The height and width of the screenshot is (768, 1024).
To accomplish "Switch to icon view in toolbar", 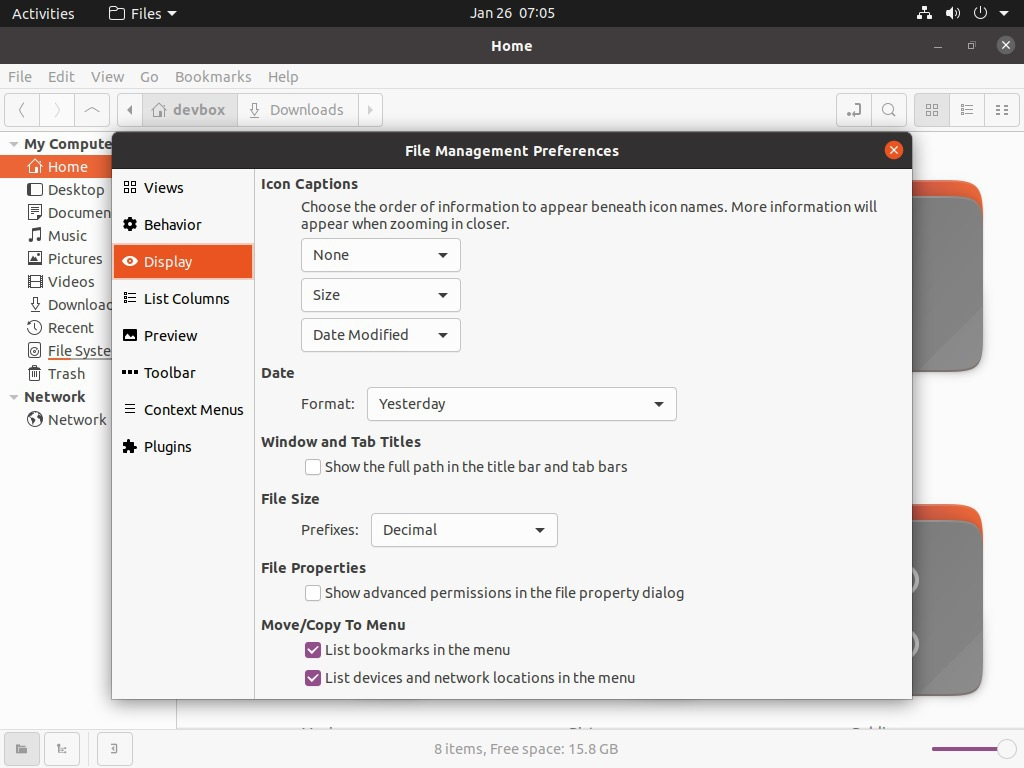I will coord(932,110).
